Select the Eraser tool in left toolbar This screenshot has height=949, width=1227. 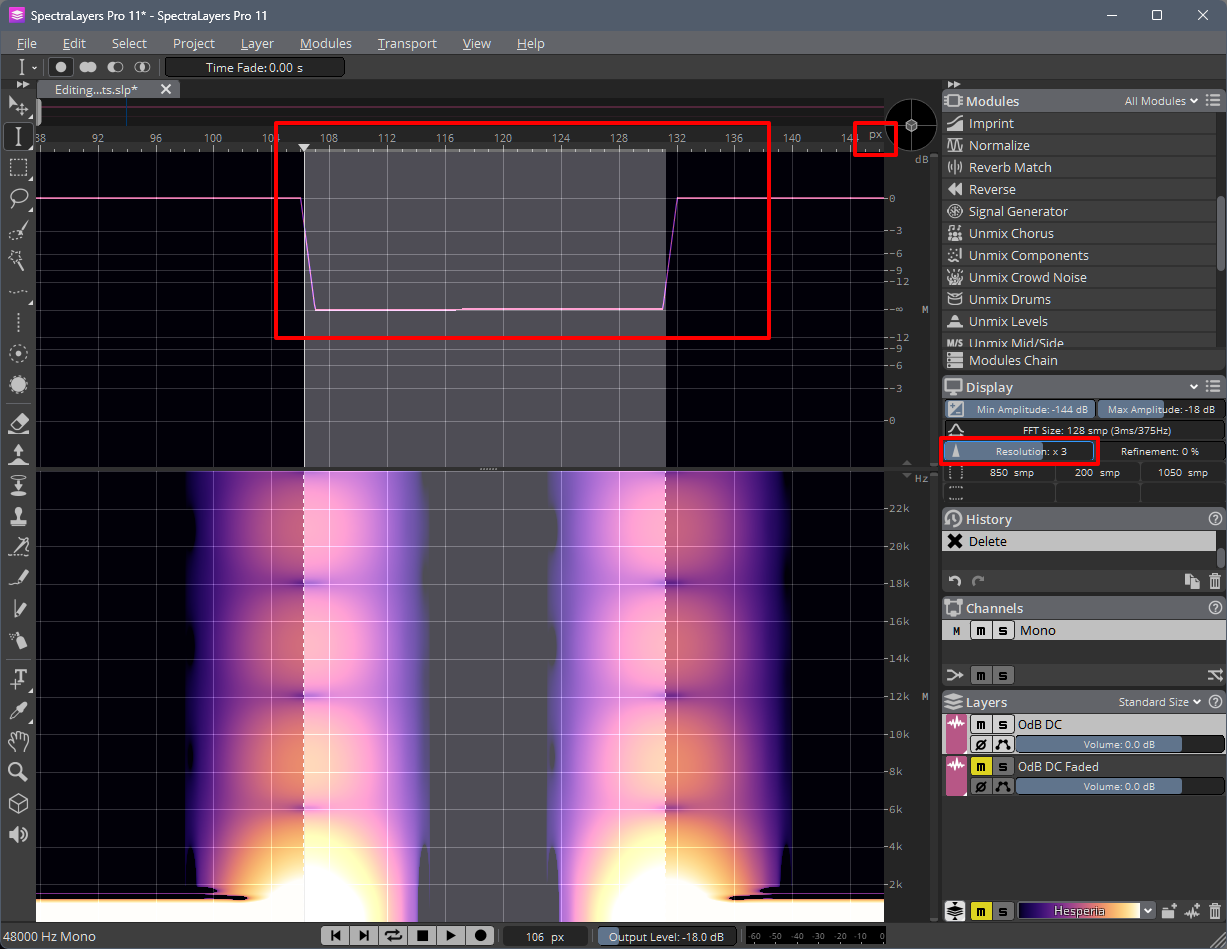click(x=18, y=424)
